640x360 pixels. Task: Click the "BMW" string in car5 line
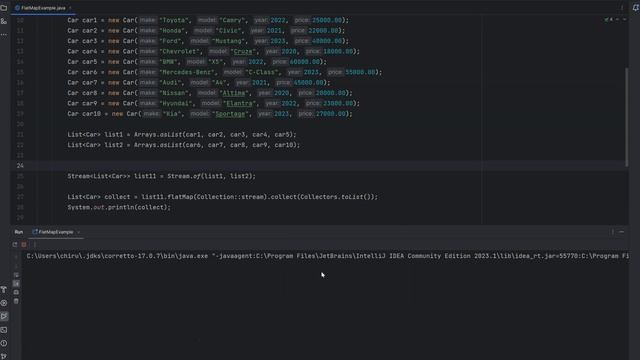point(169,62)
